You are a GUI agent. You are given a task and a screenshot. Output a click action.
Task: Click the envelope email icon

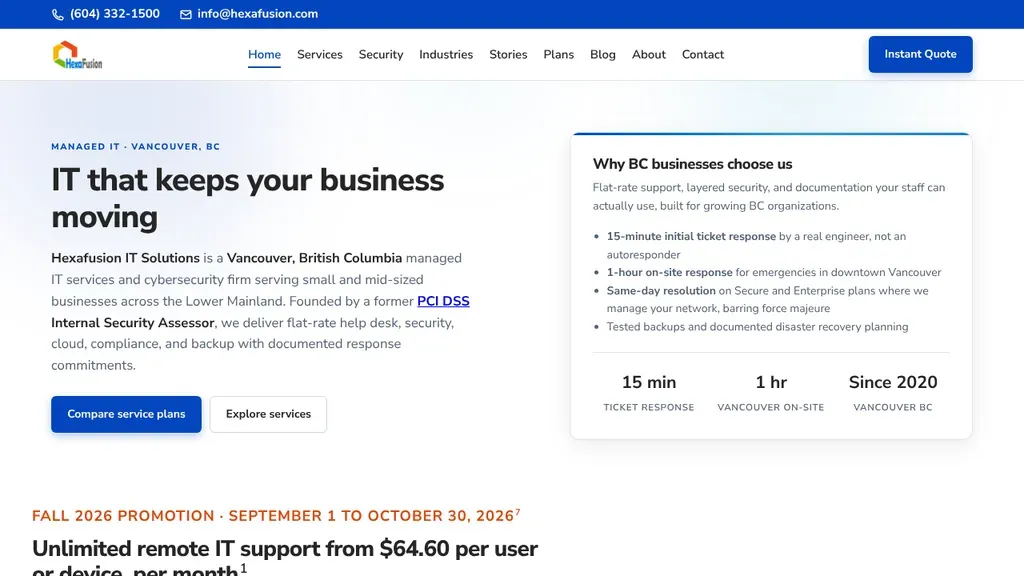tap(186, 14)
